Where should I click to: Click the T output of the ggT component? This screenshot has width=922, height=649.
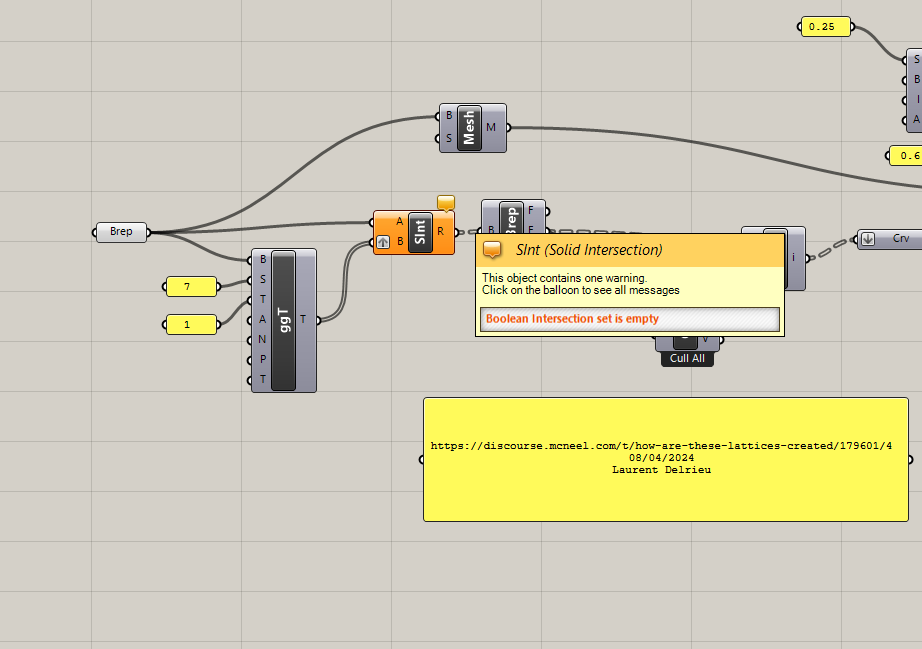[x=303, y=319]
